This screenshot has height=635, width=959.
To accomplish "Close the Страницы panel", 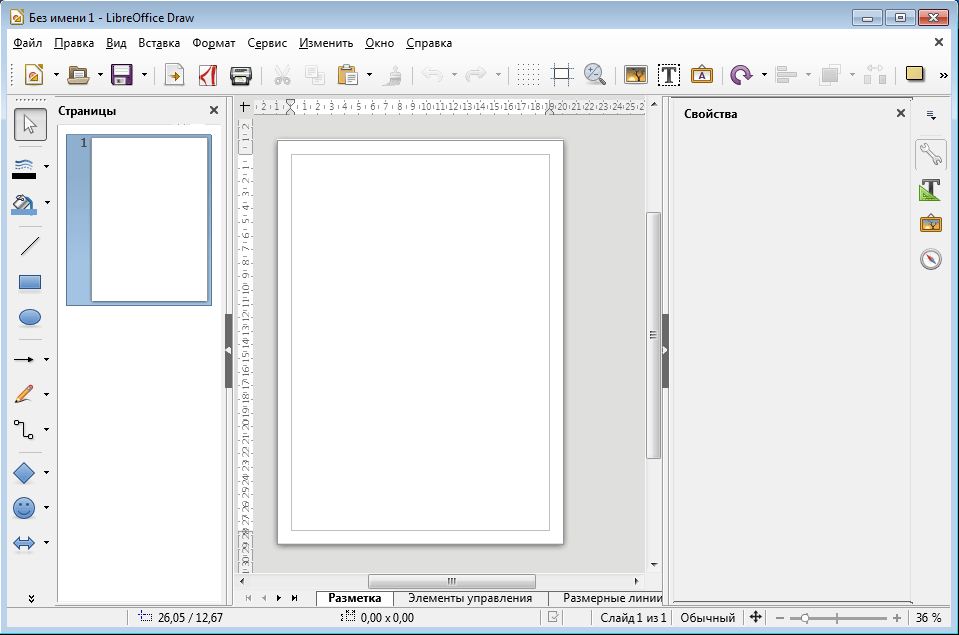I will [x=213, y=110].
